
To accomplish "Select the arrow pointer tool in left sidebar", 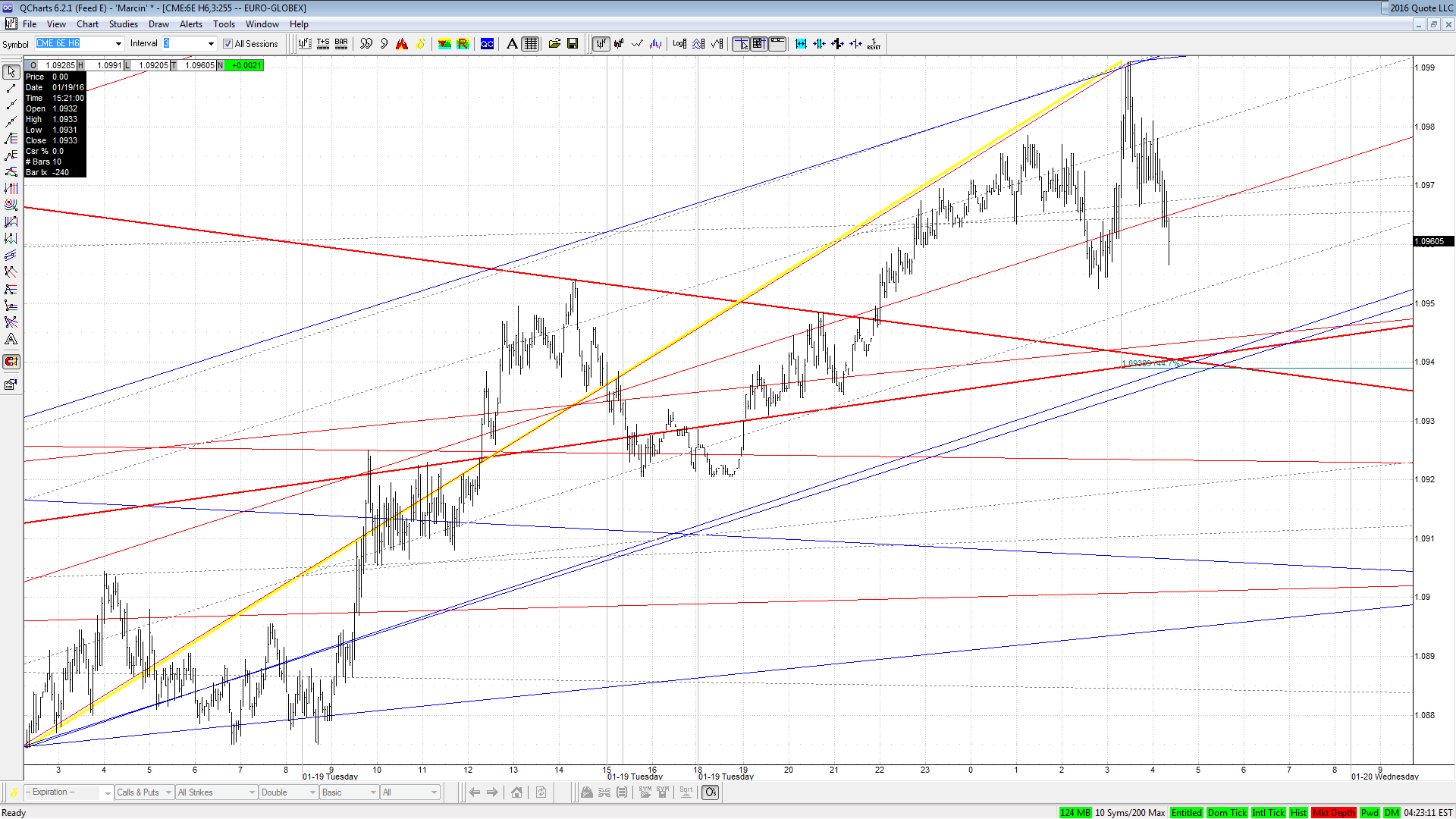I will click(11, 72).
